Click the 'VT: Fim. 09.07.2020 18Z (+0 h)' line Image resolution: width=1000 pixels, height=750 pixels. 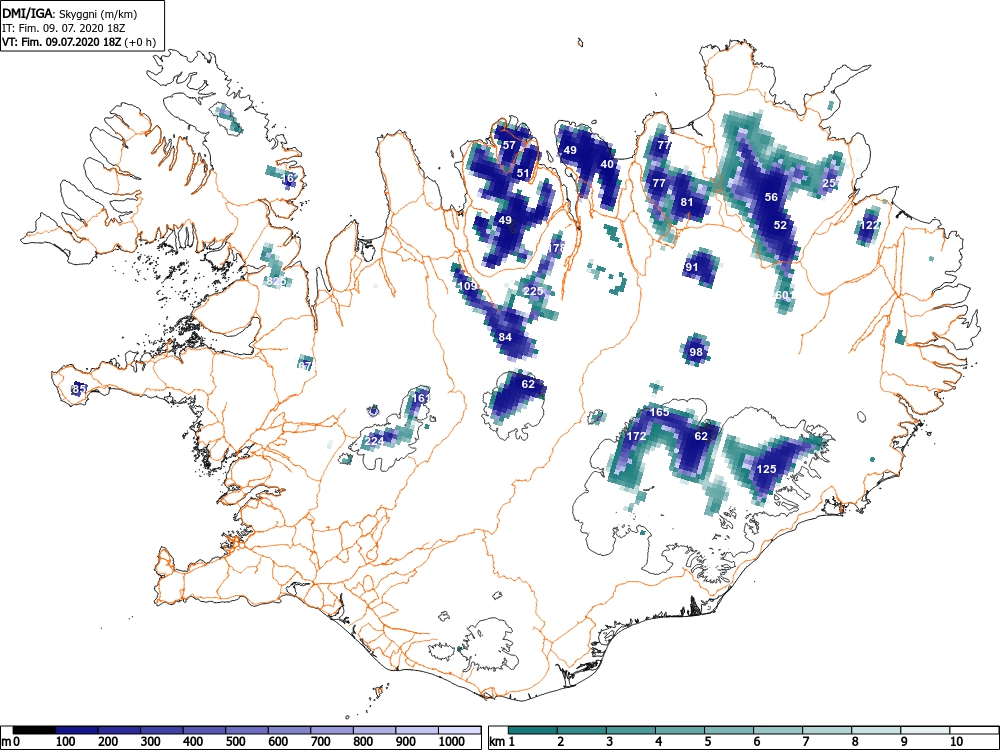tap(78, 42)
